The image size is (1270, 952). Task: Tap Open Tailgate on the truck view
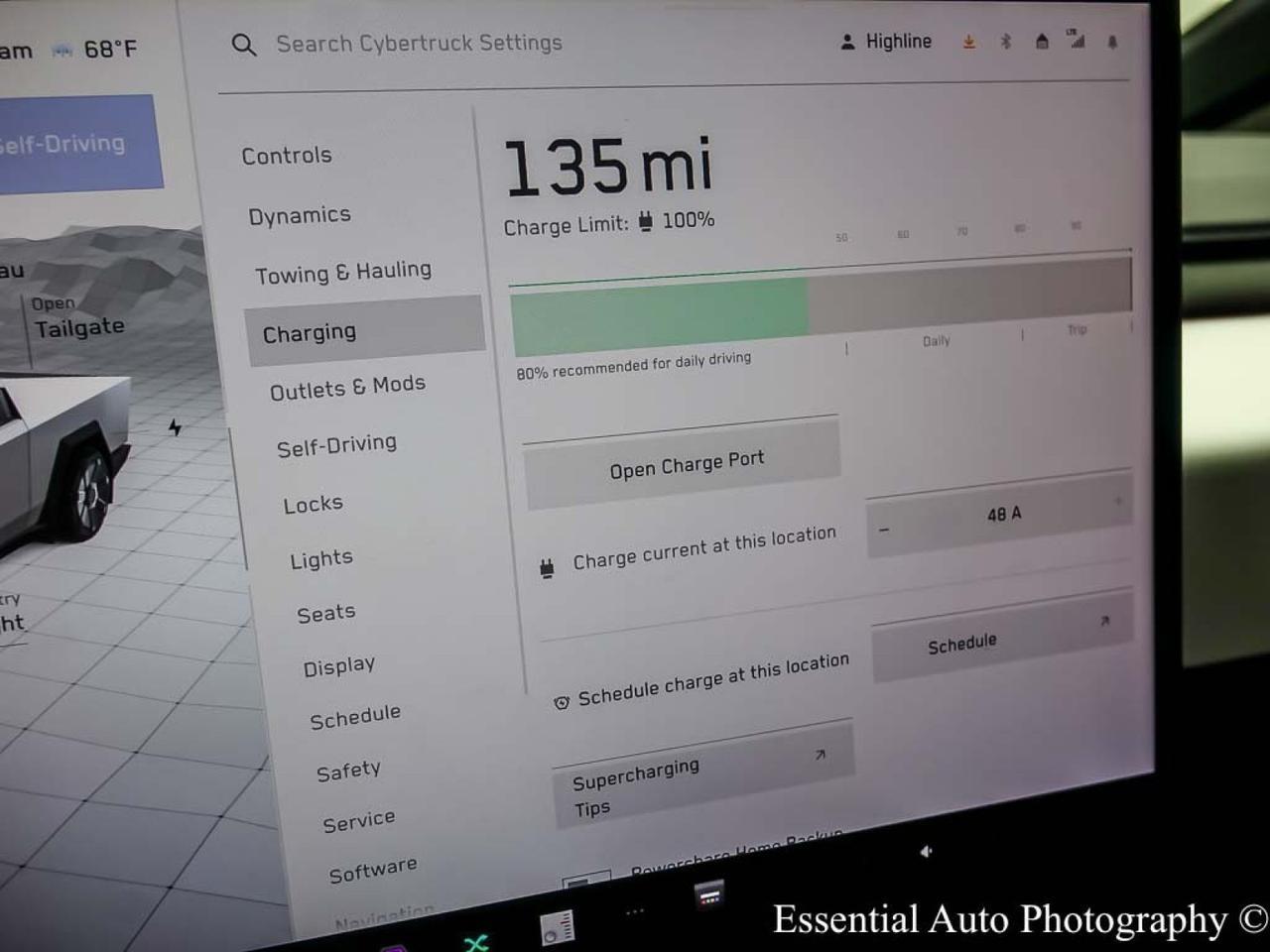(x=77, y=318)
